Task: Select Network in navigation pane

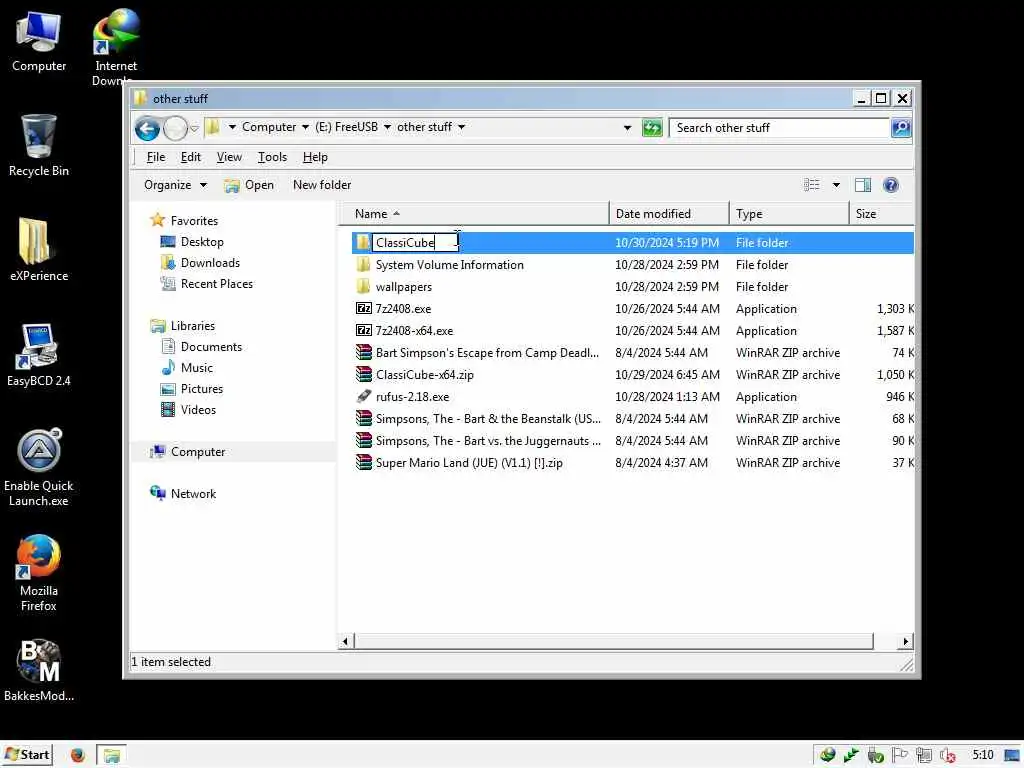Action: (184, 494)
